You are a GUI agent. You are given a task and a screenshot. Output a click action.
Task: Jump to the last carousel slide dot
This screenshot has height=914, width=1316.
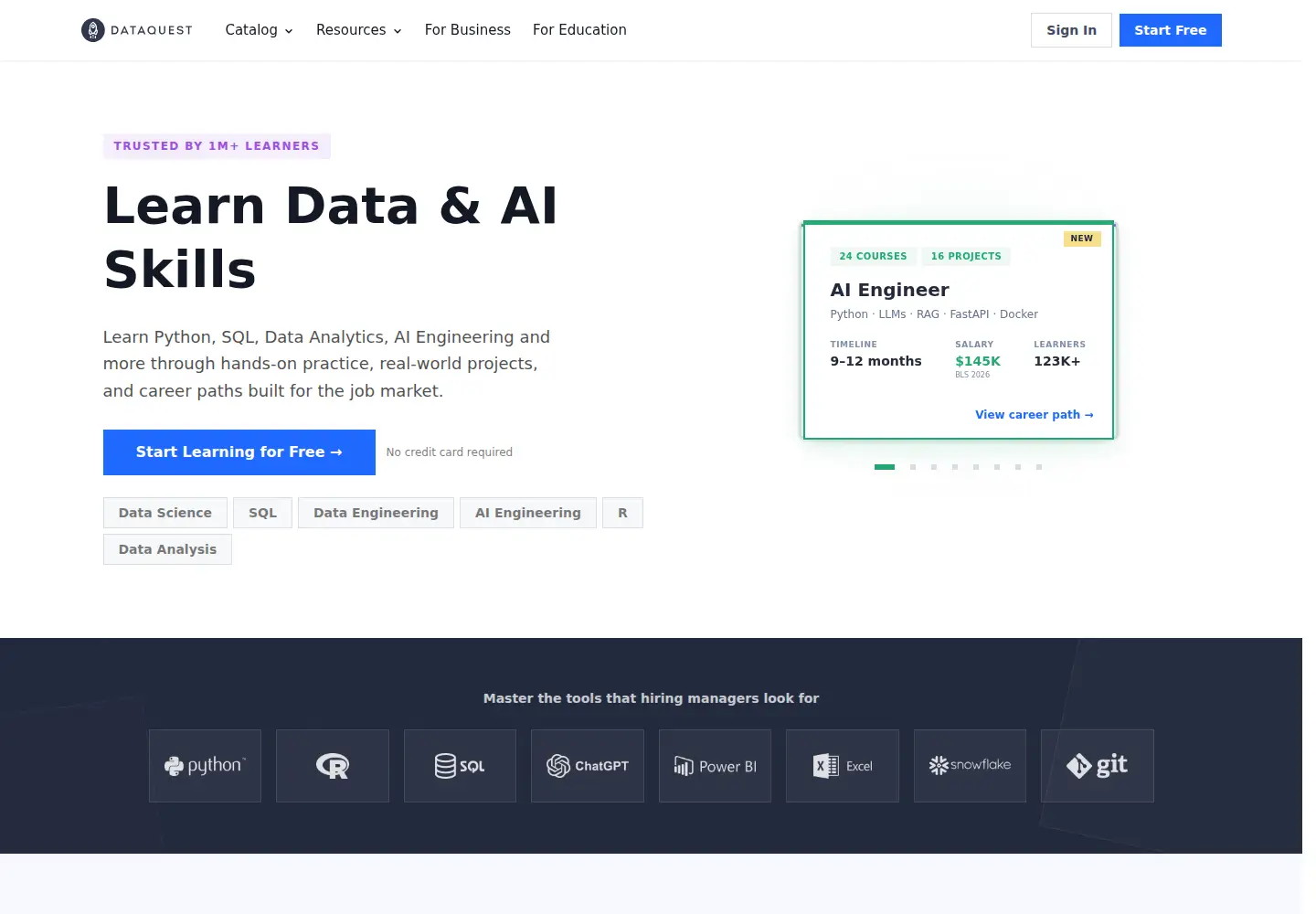[x=1039, y=467]
